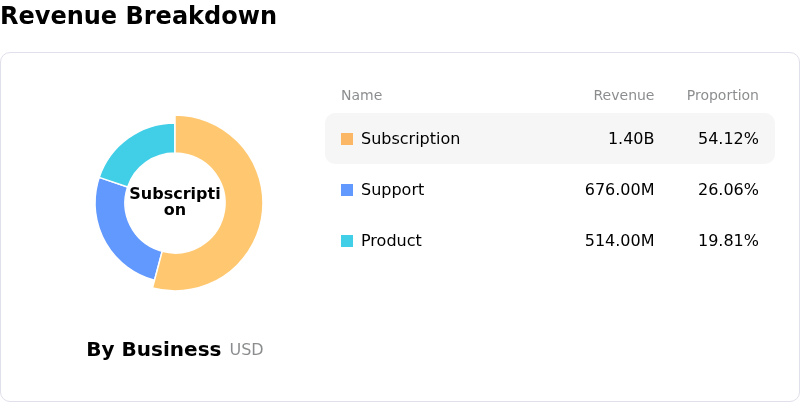This screenshot has height=402, width=800.
Task: Click the 514.00M revenue value
Action: point(619,241)
